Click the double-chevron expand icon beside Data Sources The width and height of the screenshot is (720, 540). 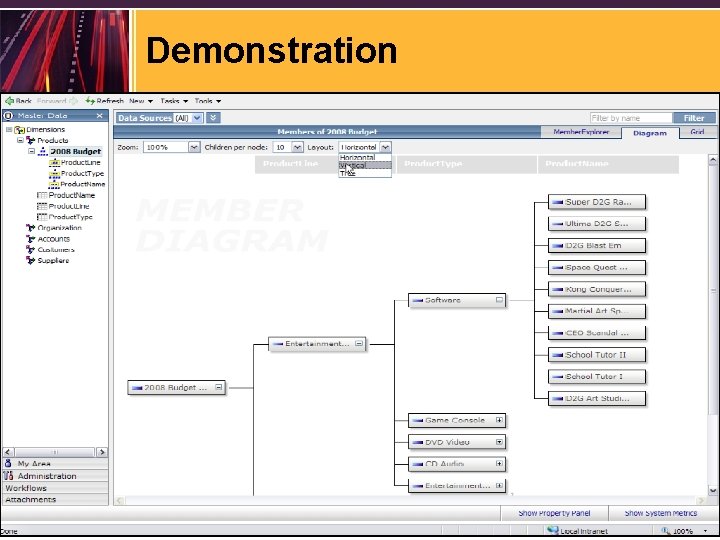213,118
